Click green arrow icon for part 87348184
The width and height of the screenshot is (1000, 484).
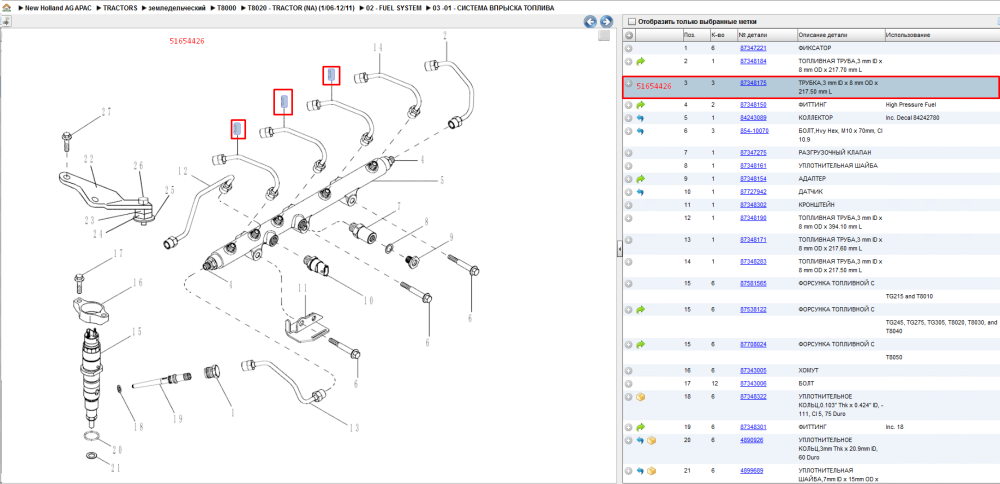(x=641, y=61)
